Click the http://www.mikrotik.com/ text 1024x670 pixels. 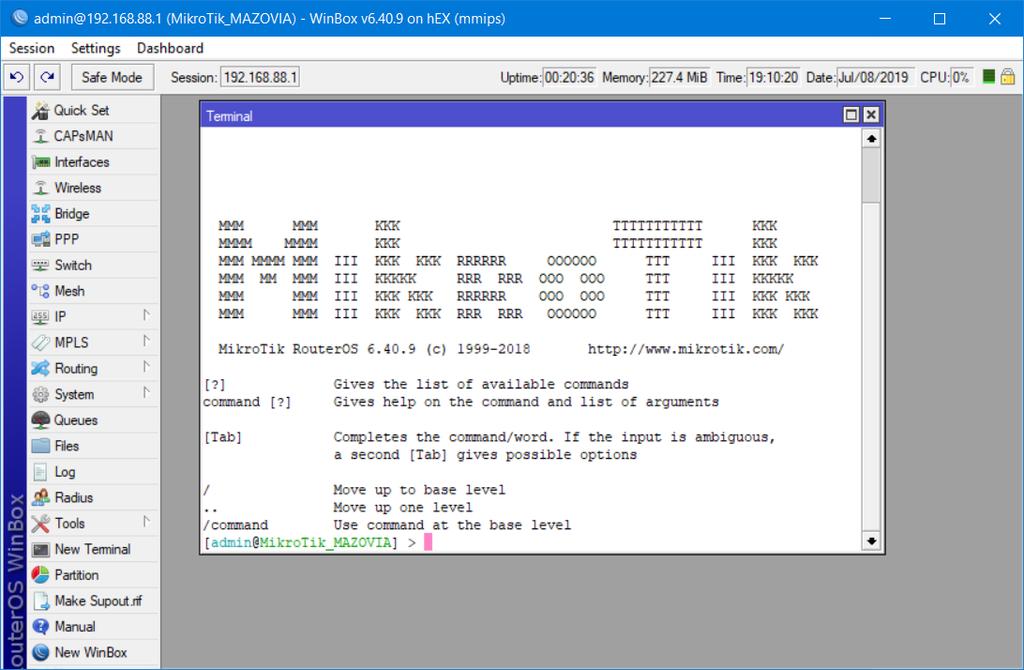pos(686,349)
